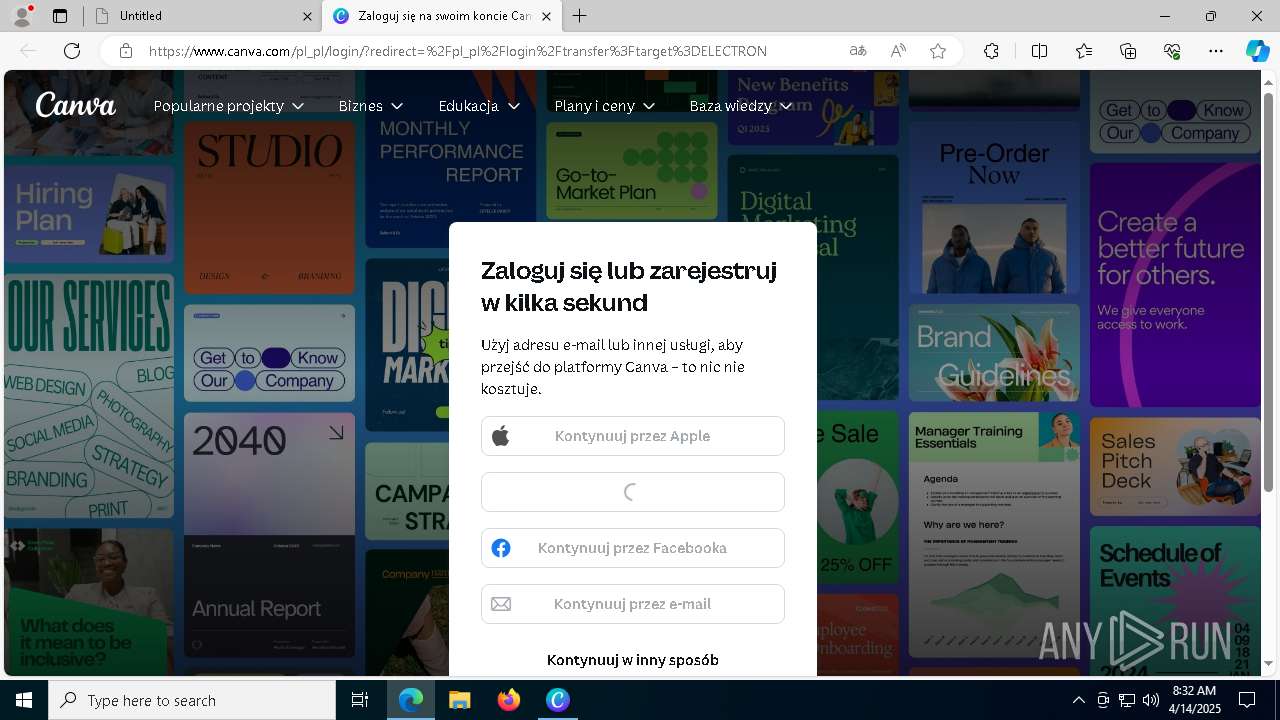Open Collections icon in toolbar
Screen dimensions: 1280x720
point(1128,51)
